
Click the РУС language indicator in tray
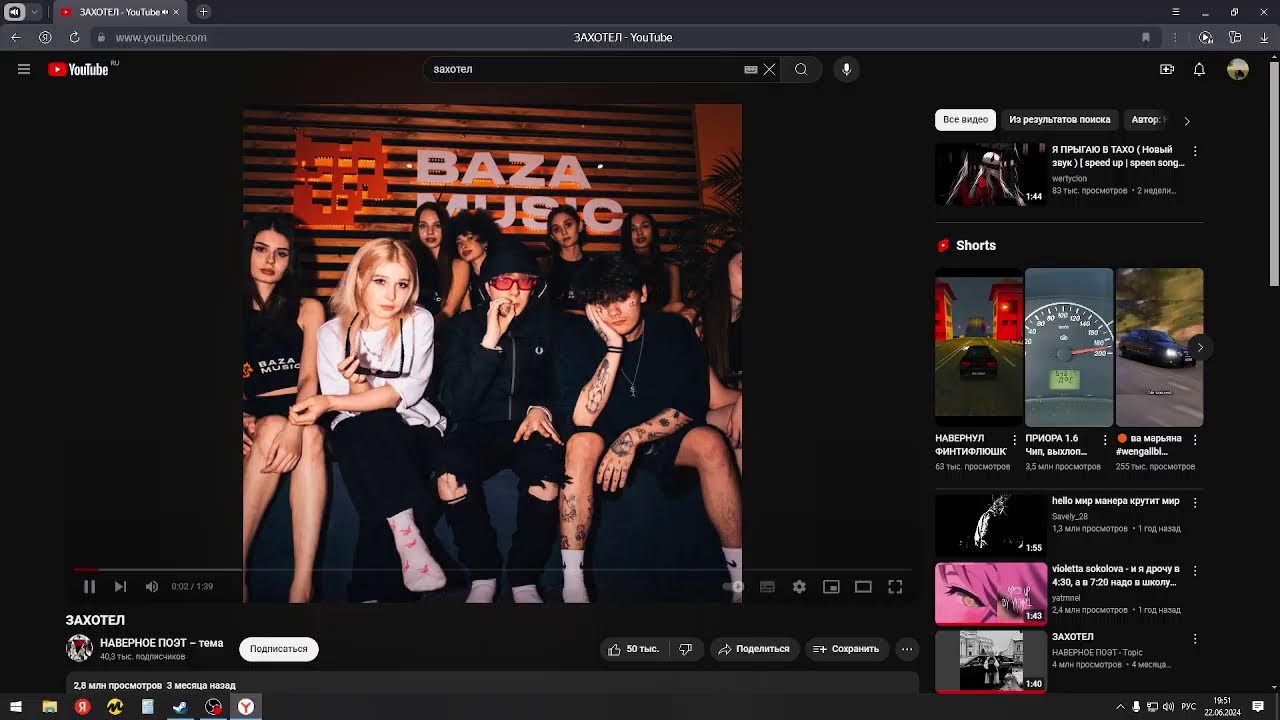click(1189, 707)
